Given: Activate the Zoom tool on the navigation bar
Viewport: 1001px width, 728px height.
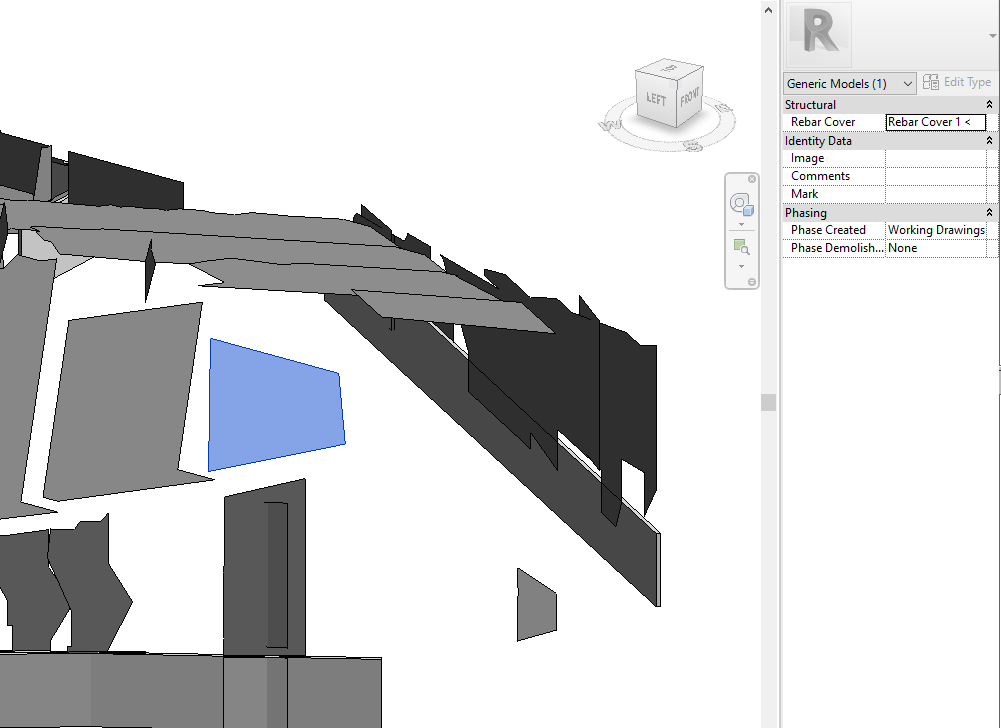Looking at the screenshot, I should (741, 247).
